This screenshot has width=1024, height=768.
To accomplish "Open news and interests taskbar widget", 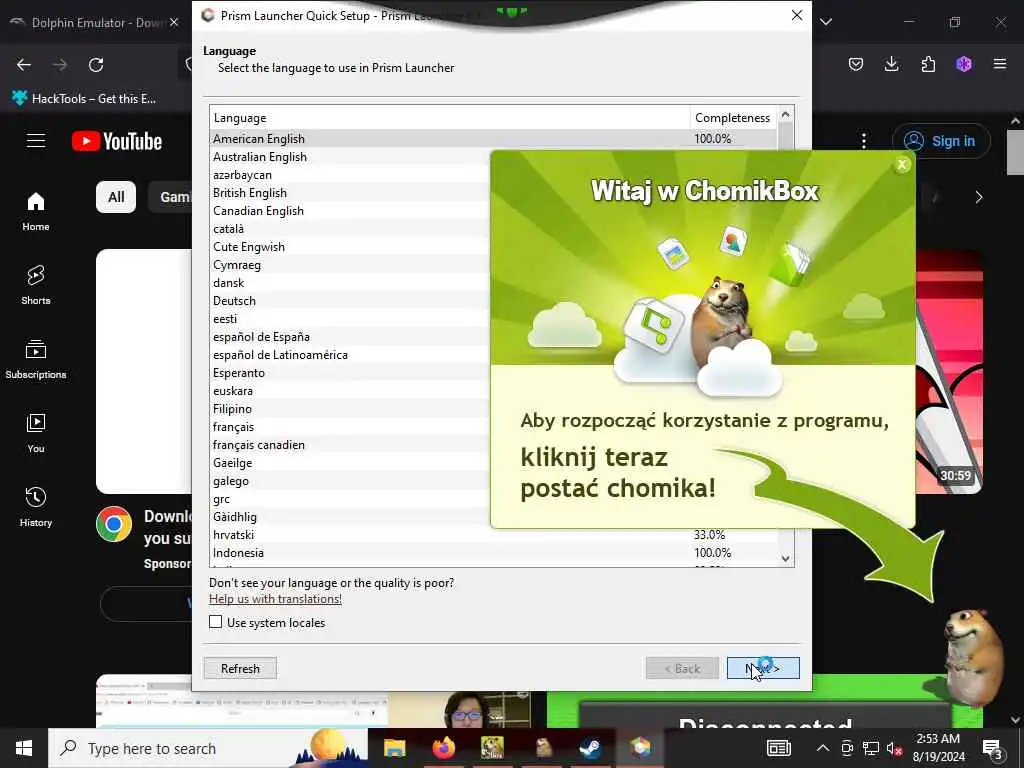I will [778, 748].
